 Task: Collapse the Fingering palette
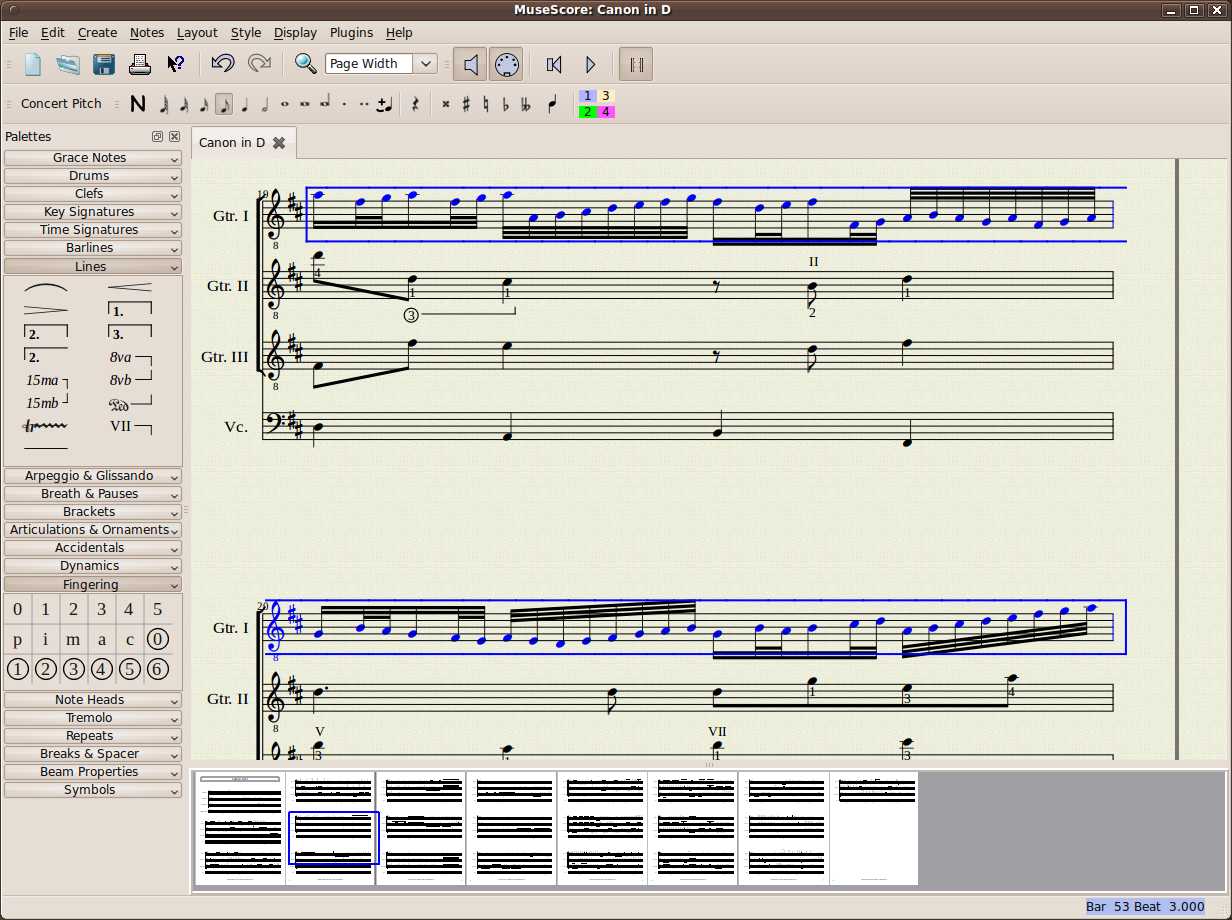pyautogui.click(x=92, y=584)
